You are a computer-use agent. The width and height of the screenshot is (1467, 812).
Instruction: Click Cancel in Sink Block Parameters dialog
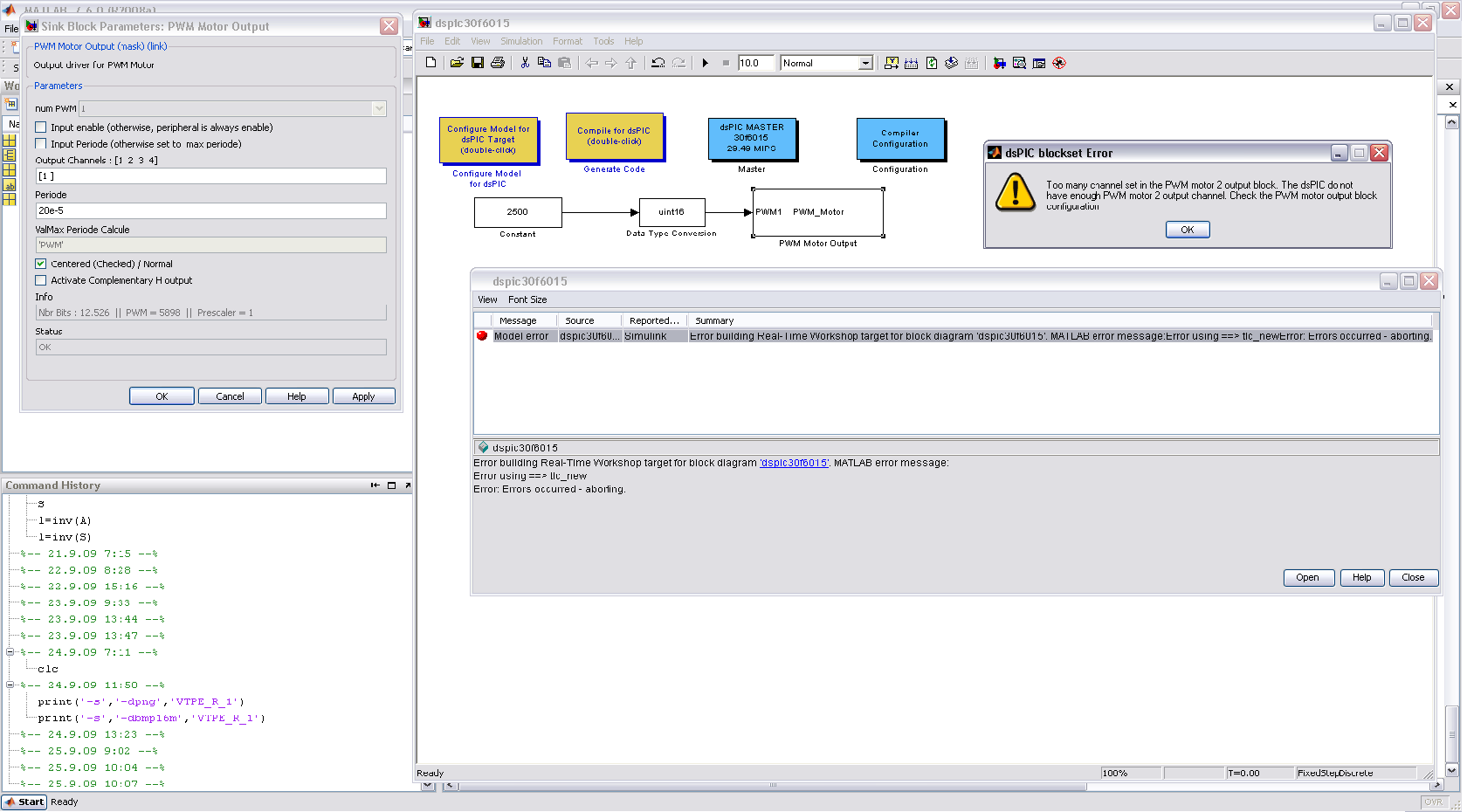(230, 396)
